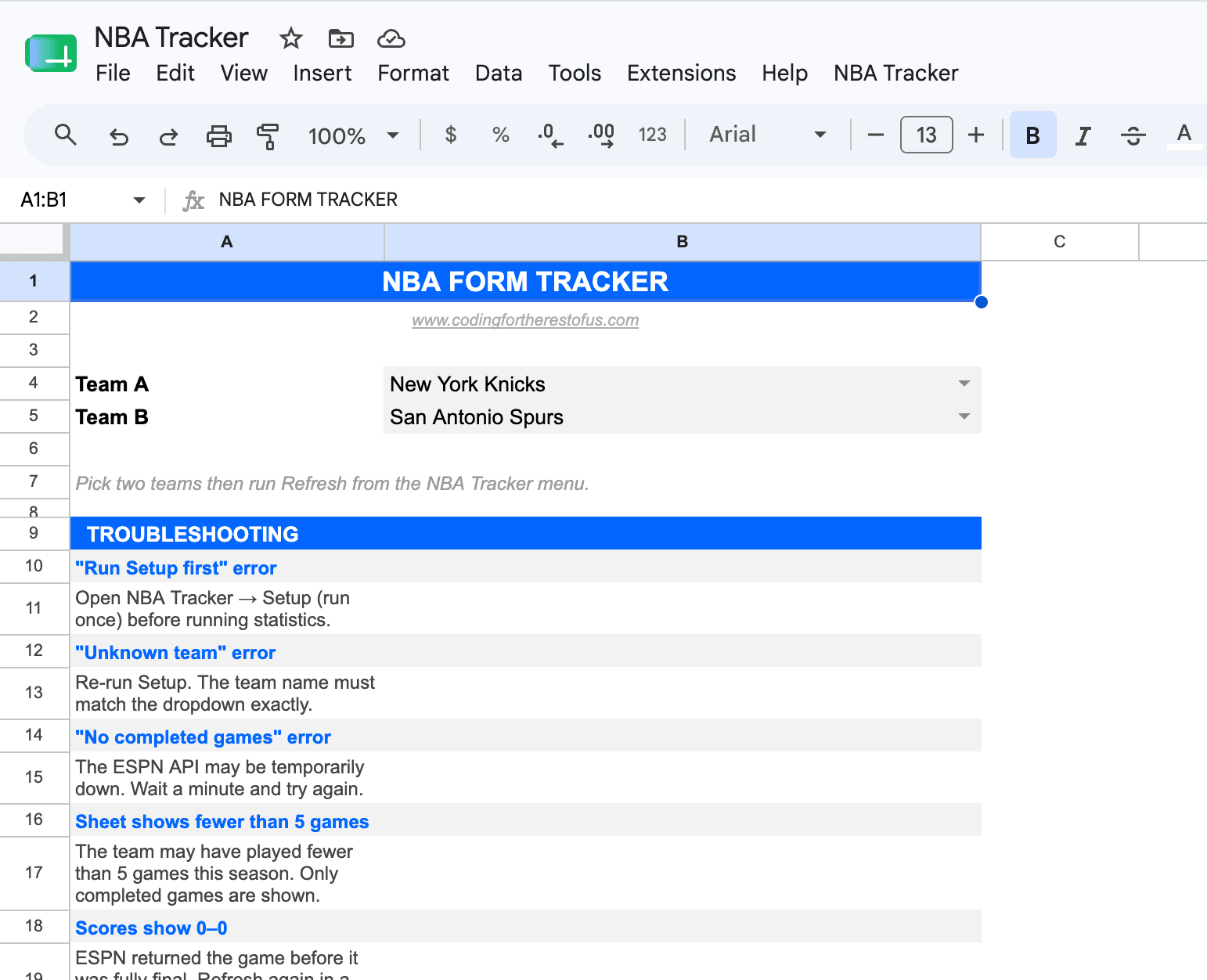Expand the name box dropdown arrow

(139, 200)
